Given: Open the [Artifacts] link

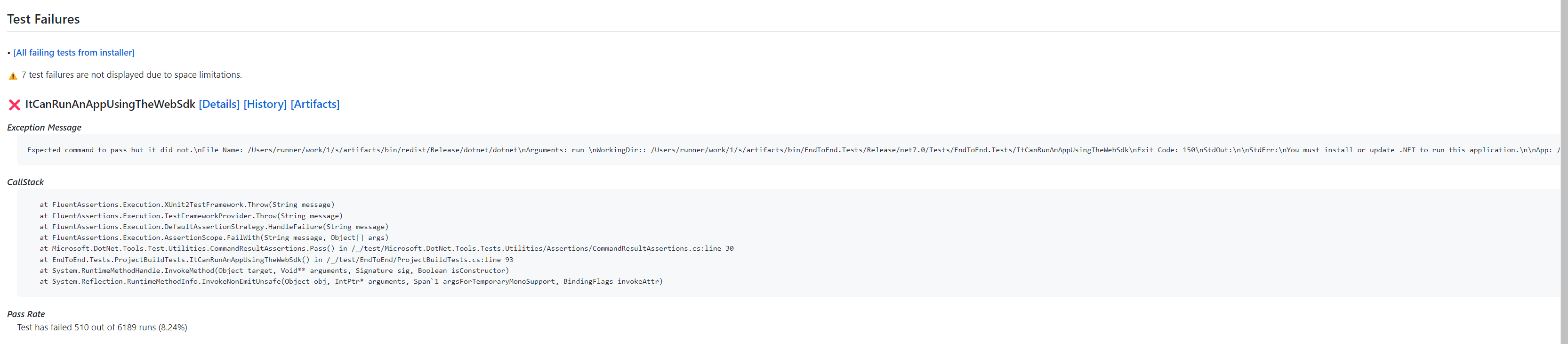Looking at the screenshot, I should [315, 104].
